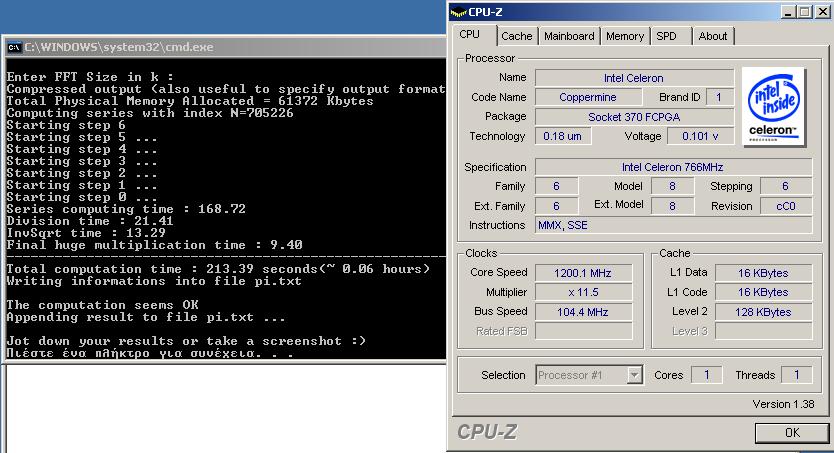Click the Core Speed value 1200.1 MHz
Viewport: 834px width, 453px height.
pyautogui.click(x=583, y=273)
